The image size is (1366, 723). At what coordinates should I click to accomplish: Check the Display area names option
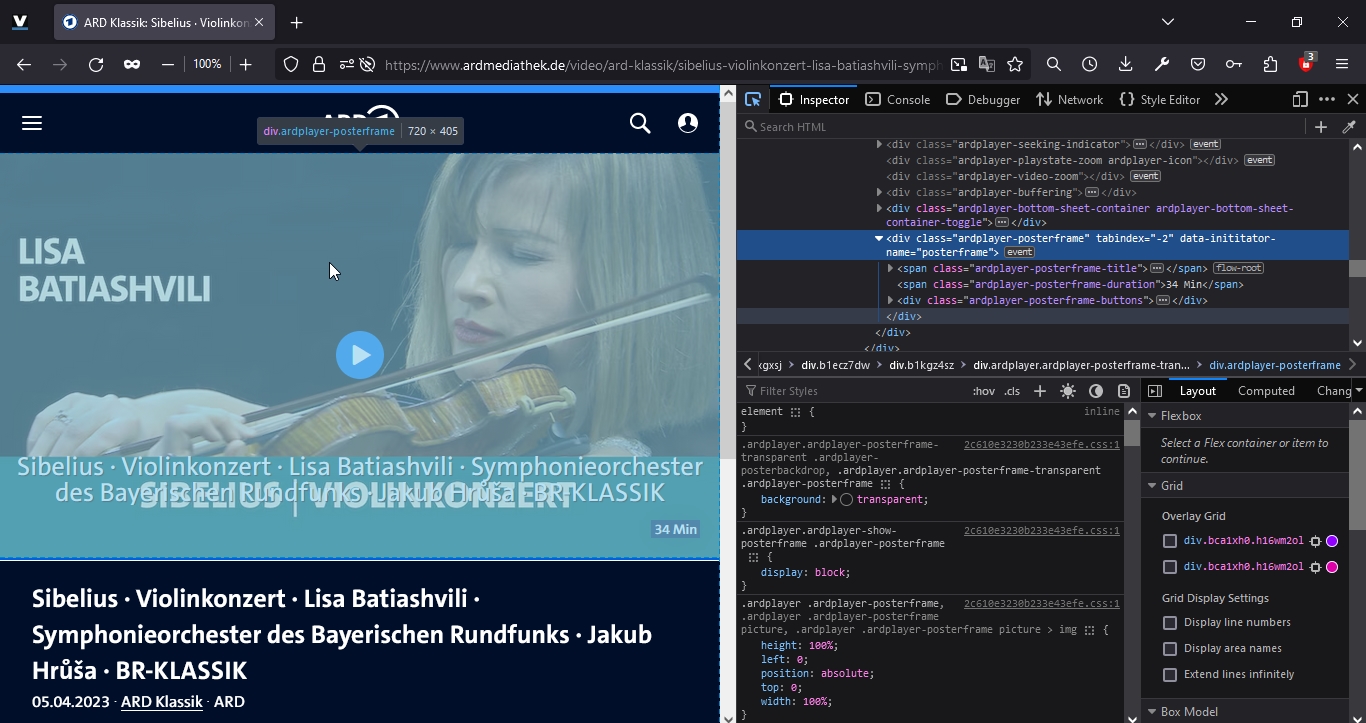coord(1170,648)
